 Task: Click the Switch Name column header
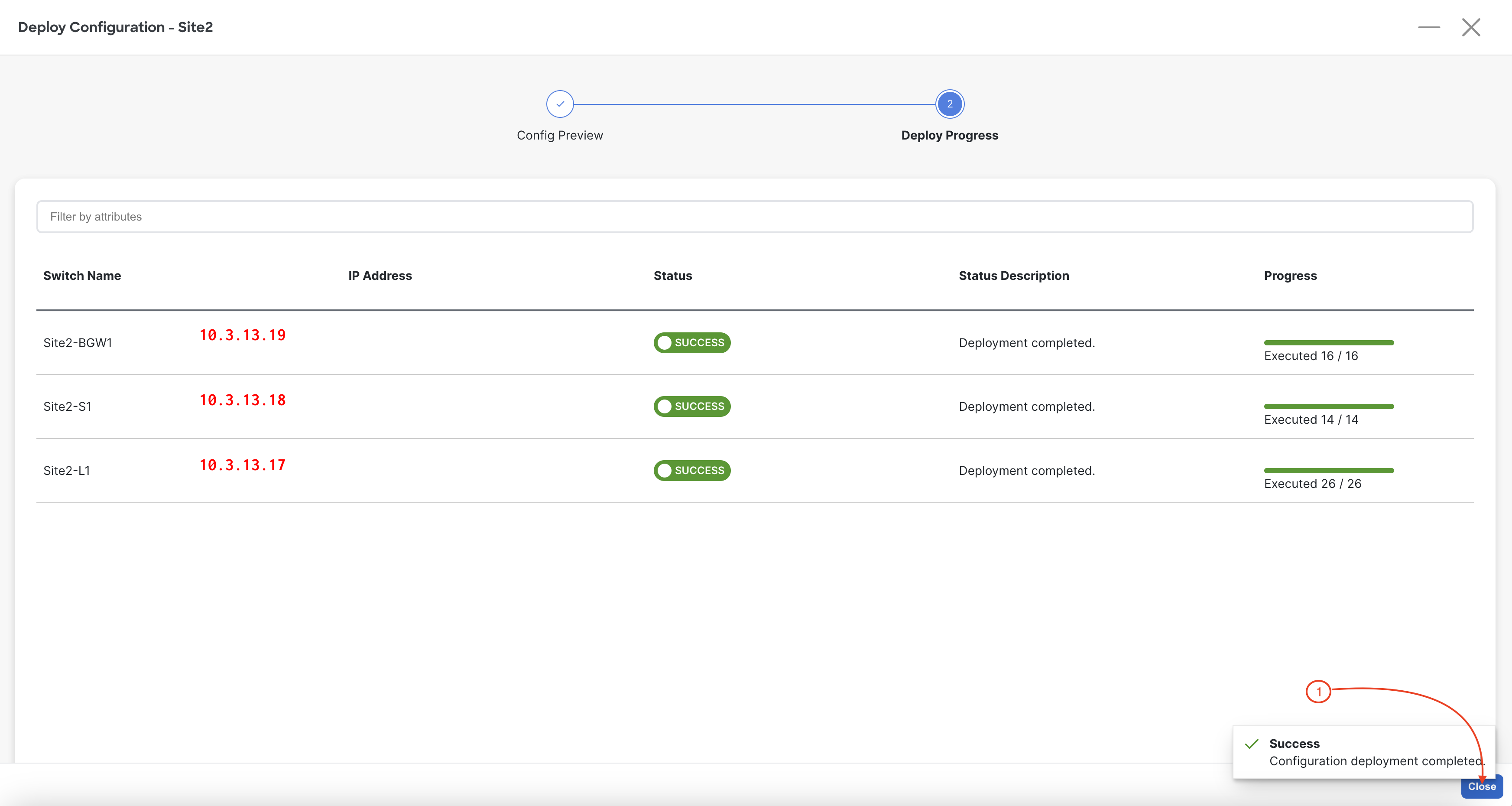[x=82, y=275]
